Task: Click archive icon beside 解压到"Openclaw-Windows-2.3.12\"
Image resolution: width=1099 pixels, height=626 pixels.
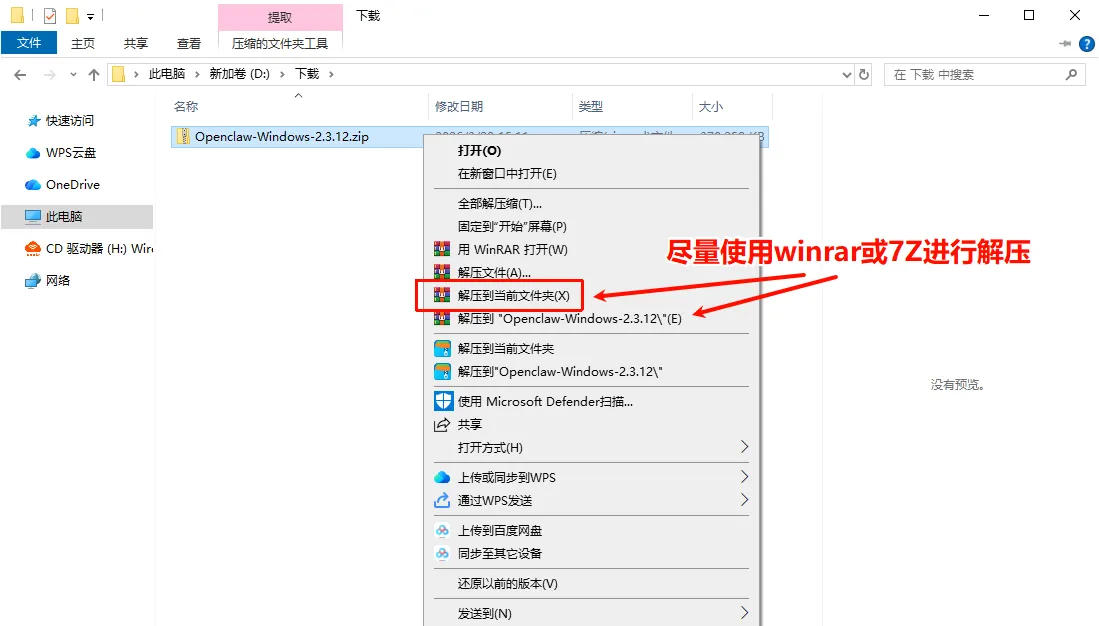Action: [442, 372]
